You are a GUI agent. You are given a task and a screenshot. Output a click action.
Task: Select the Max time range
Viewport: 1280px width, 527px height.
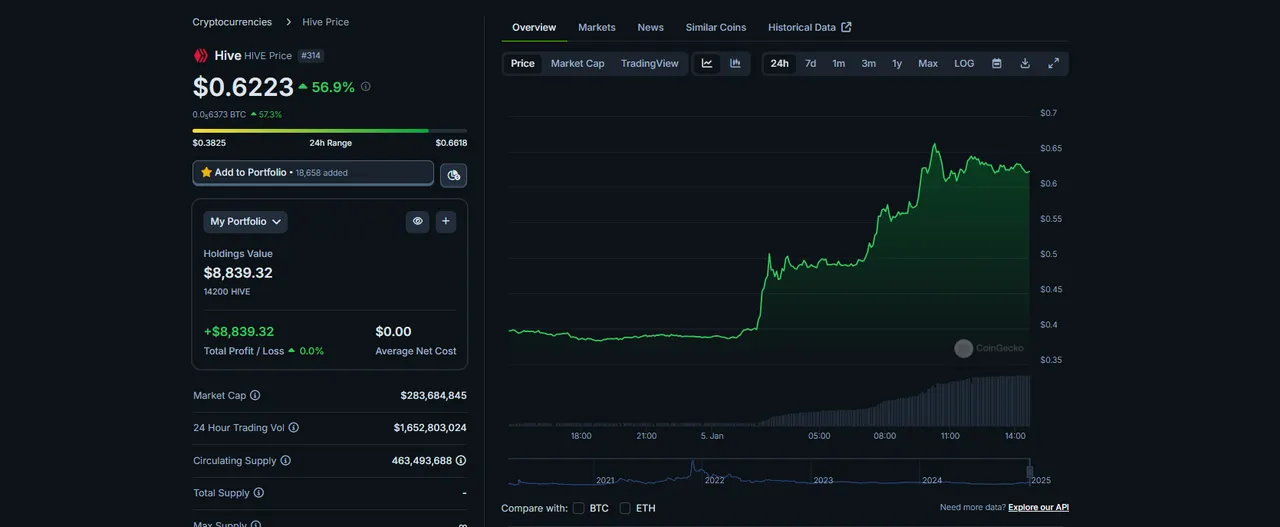tap(928, 63)
